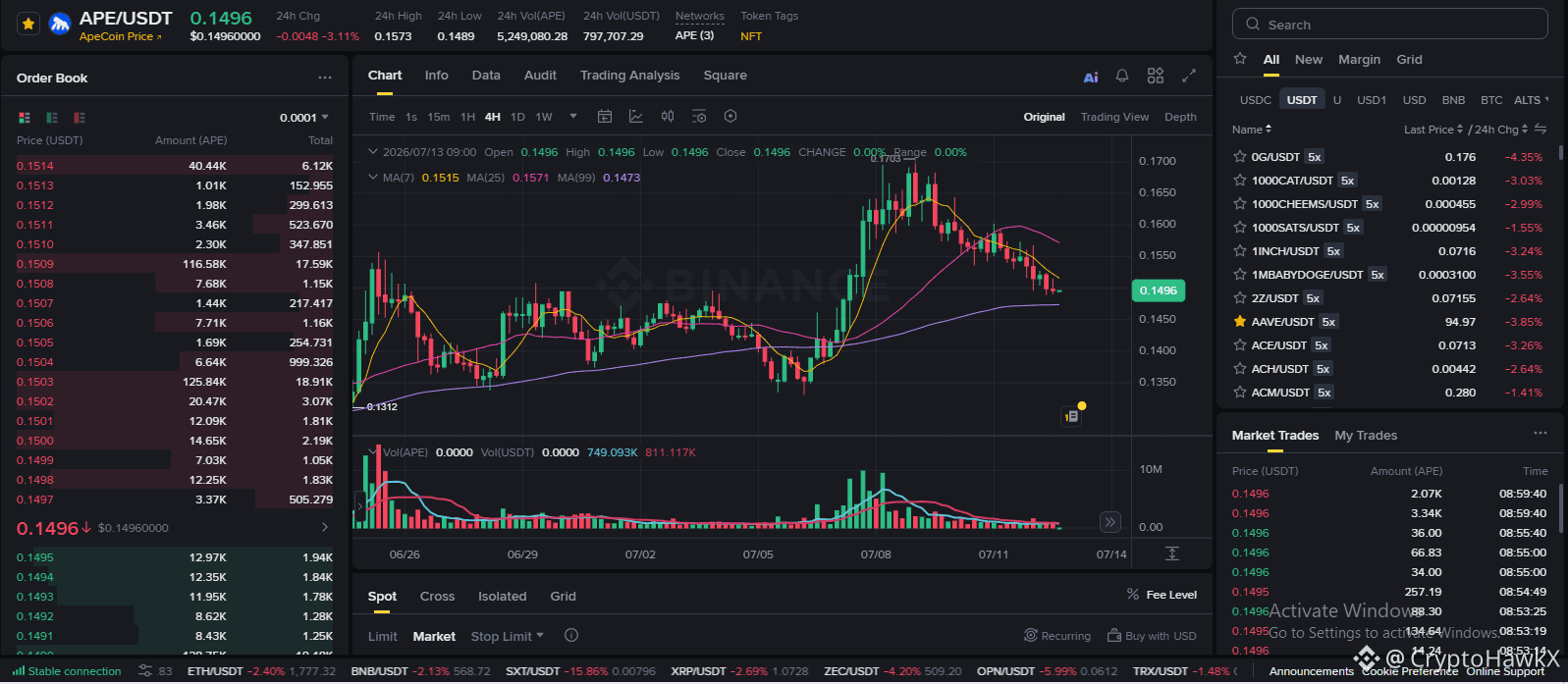The height and width of the screenshot is (684, 1568).
Task: Expand the chart to fullscreen
Action: [x=1189, y=76]
